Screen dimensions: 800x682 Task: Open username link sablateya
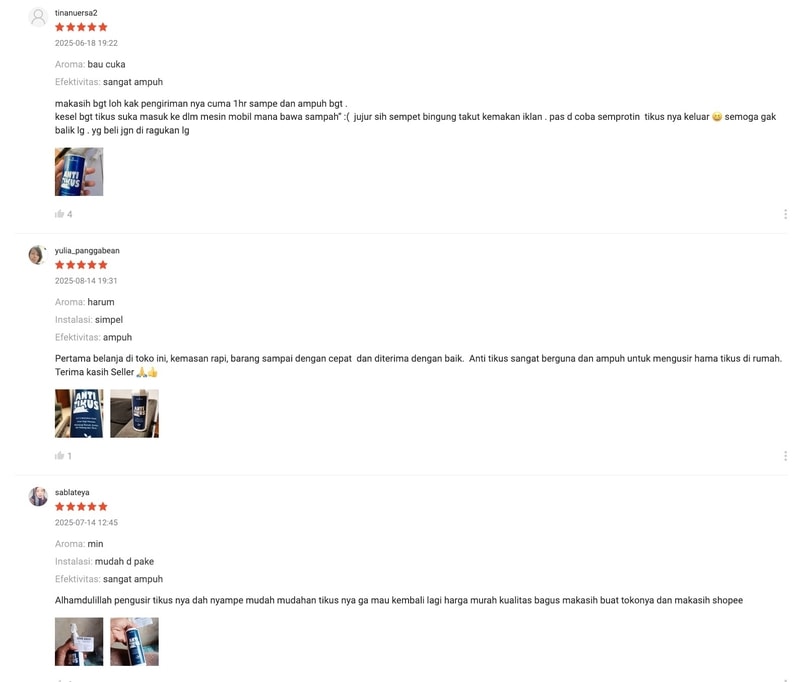72,492
